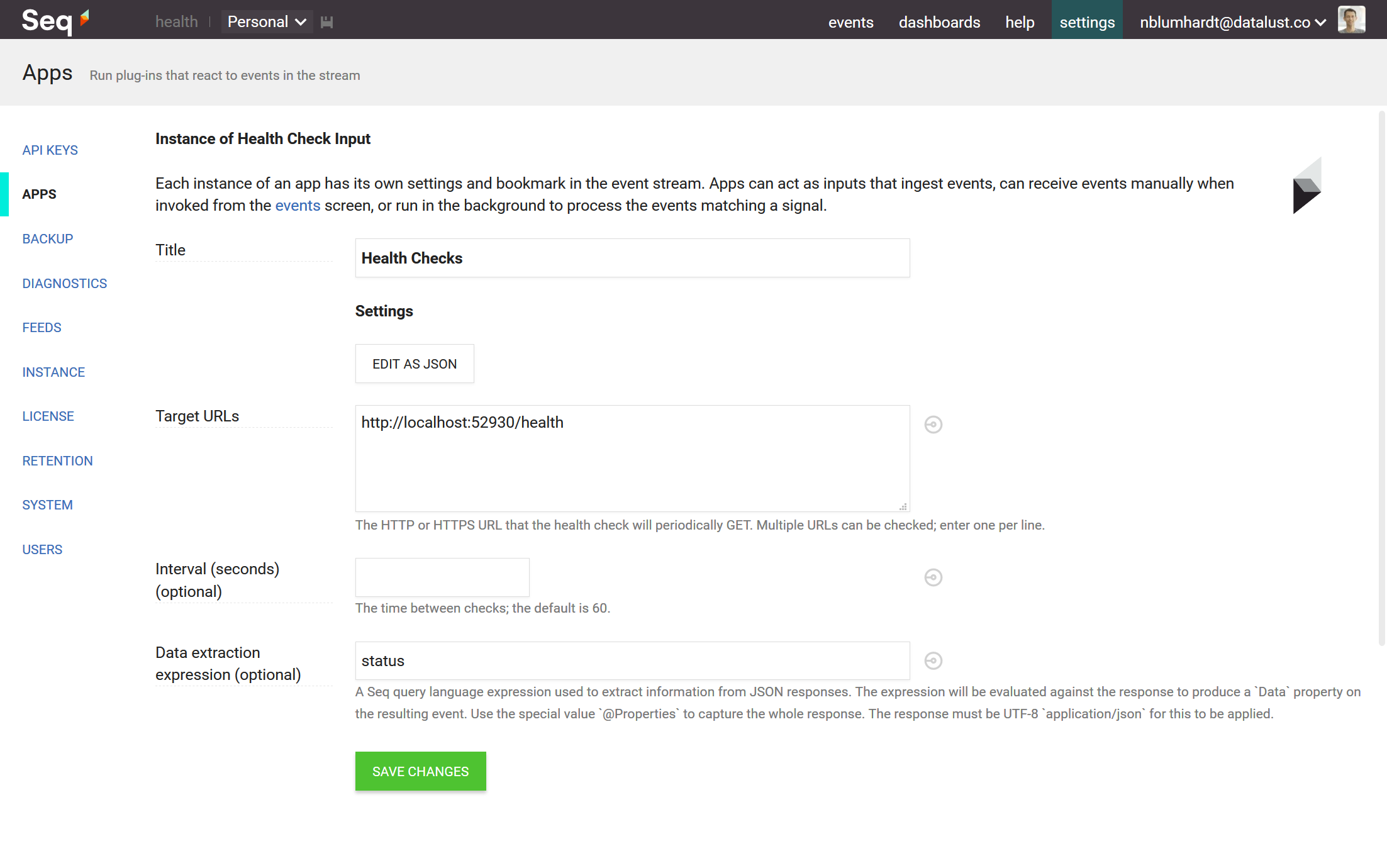
Task: Click the reset icon next to Interval field
Action: [933, 577]
